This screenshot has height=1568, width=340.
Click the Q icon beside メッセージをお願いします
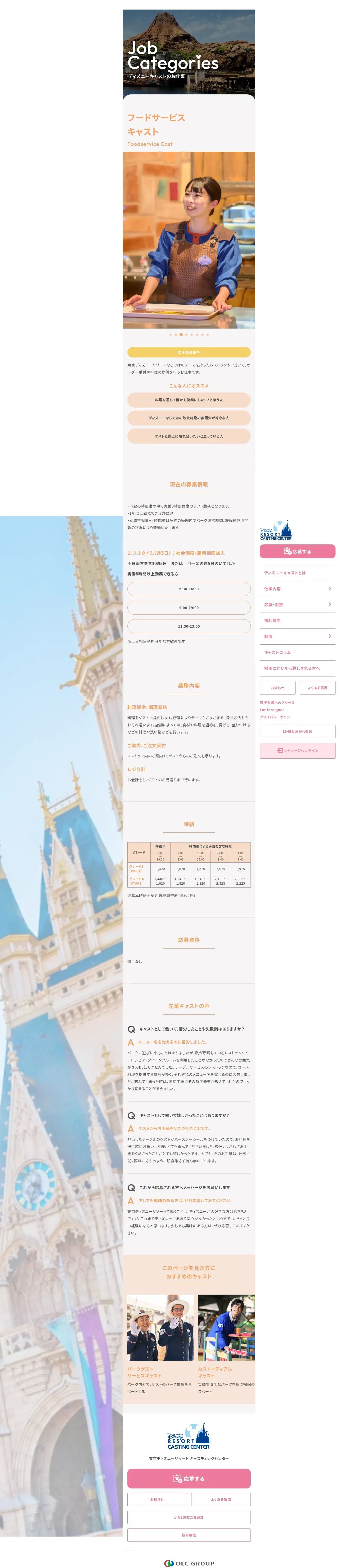(x=131, y=1188)
